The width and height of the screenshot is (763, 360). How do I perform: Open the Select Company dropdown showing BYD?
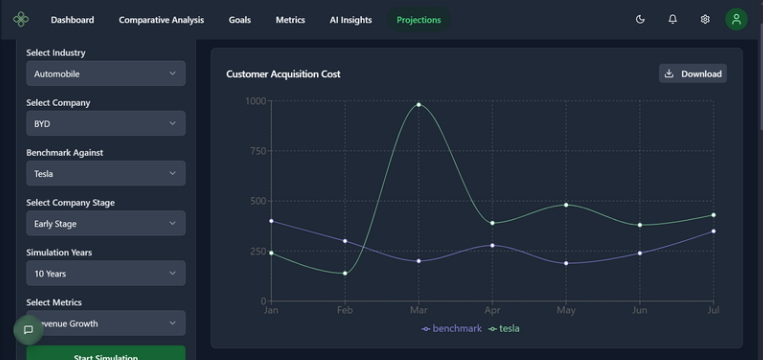point(106,124)
